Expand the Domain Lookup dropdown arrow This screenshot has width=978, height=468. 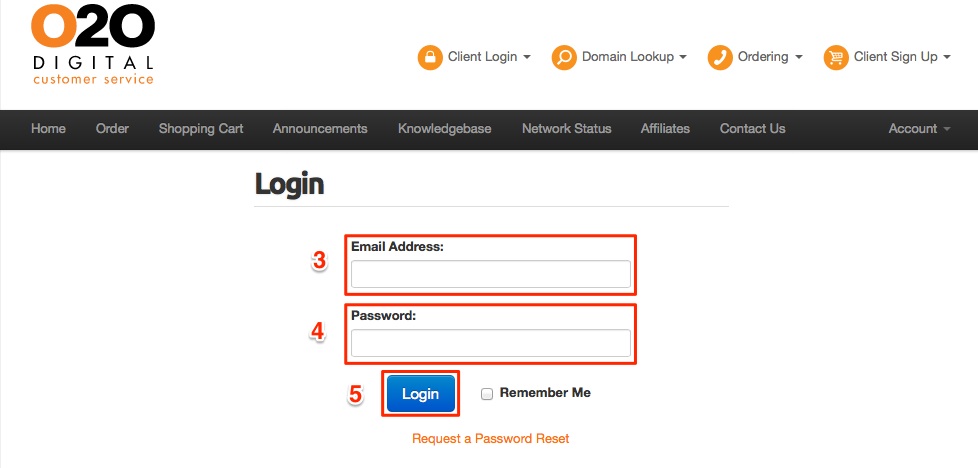click(x=682, y=57)
